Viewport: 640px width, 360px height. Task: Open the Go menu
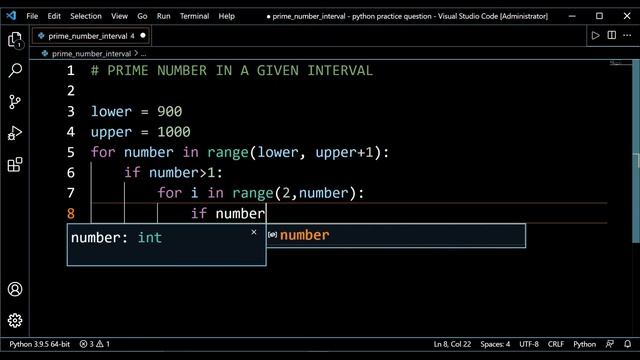pyautogui.click(x=142, y=16)
